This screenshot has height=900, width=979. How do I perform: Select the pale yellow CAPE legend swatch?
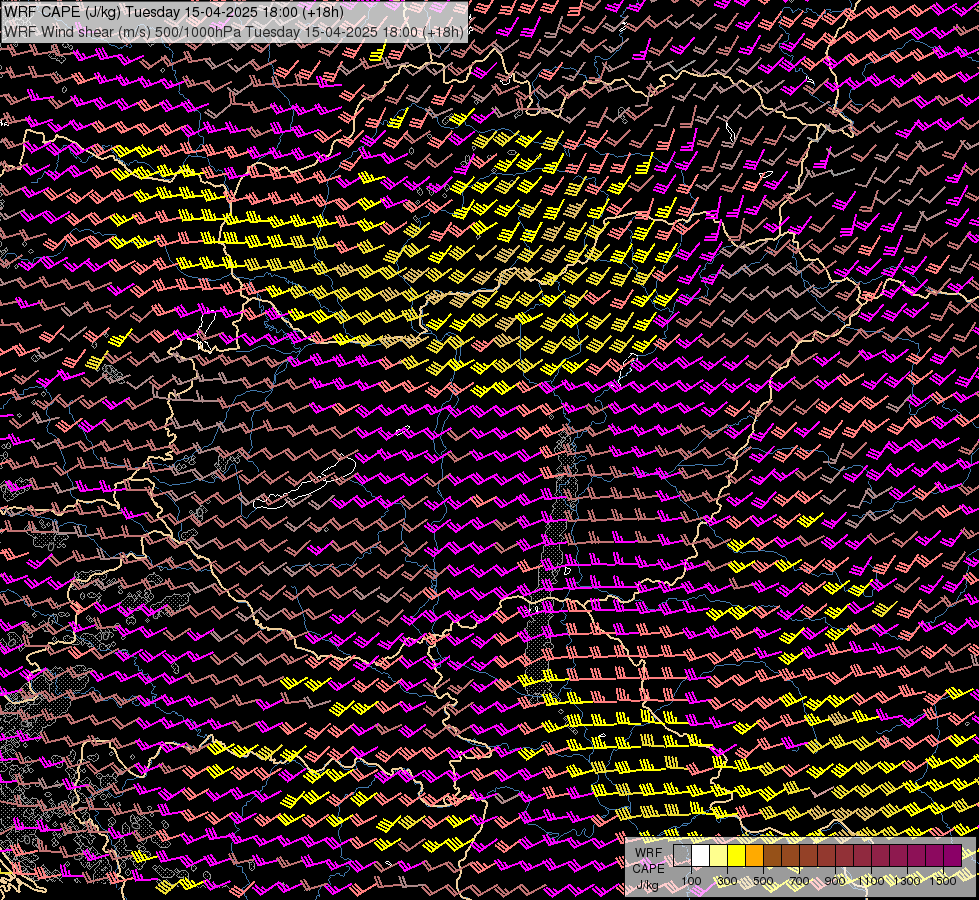[719, 855]
